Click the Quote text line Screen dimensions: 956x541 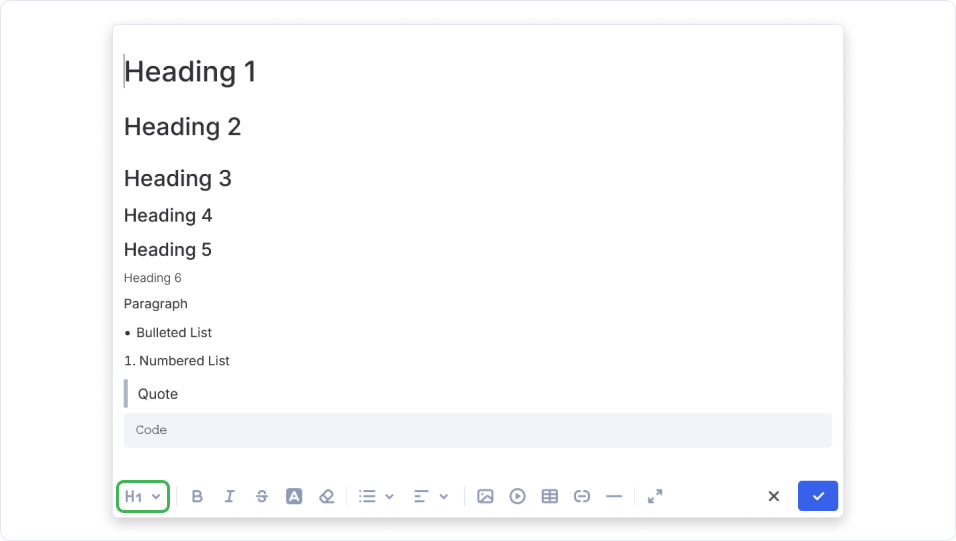pyautogui.click(x=158, y=394)
